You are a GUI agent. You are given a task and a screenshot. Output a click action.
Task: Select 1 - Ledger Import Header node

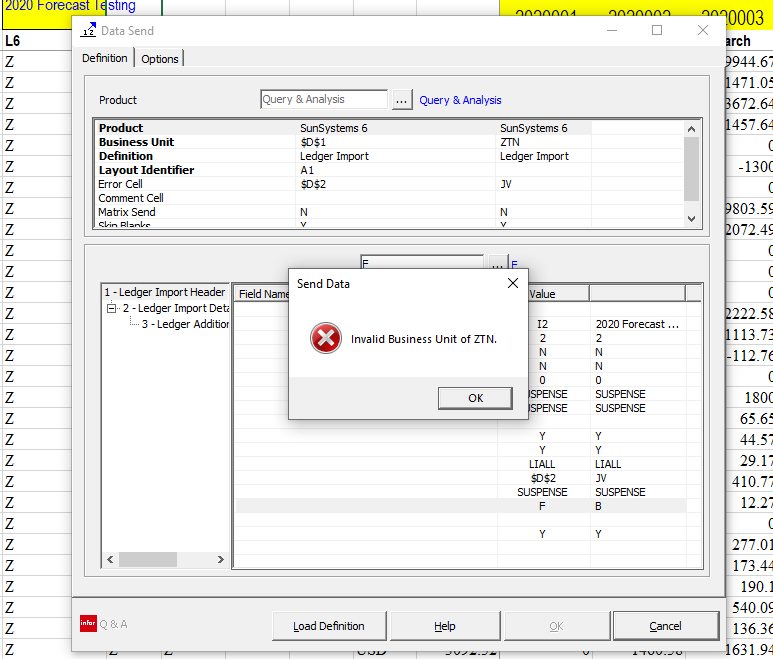click(165, 292)
